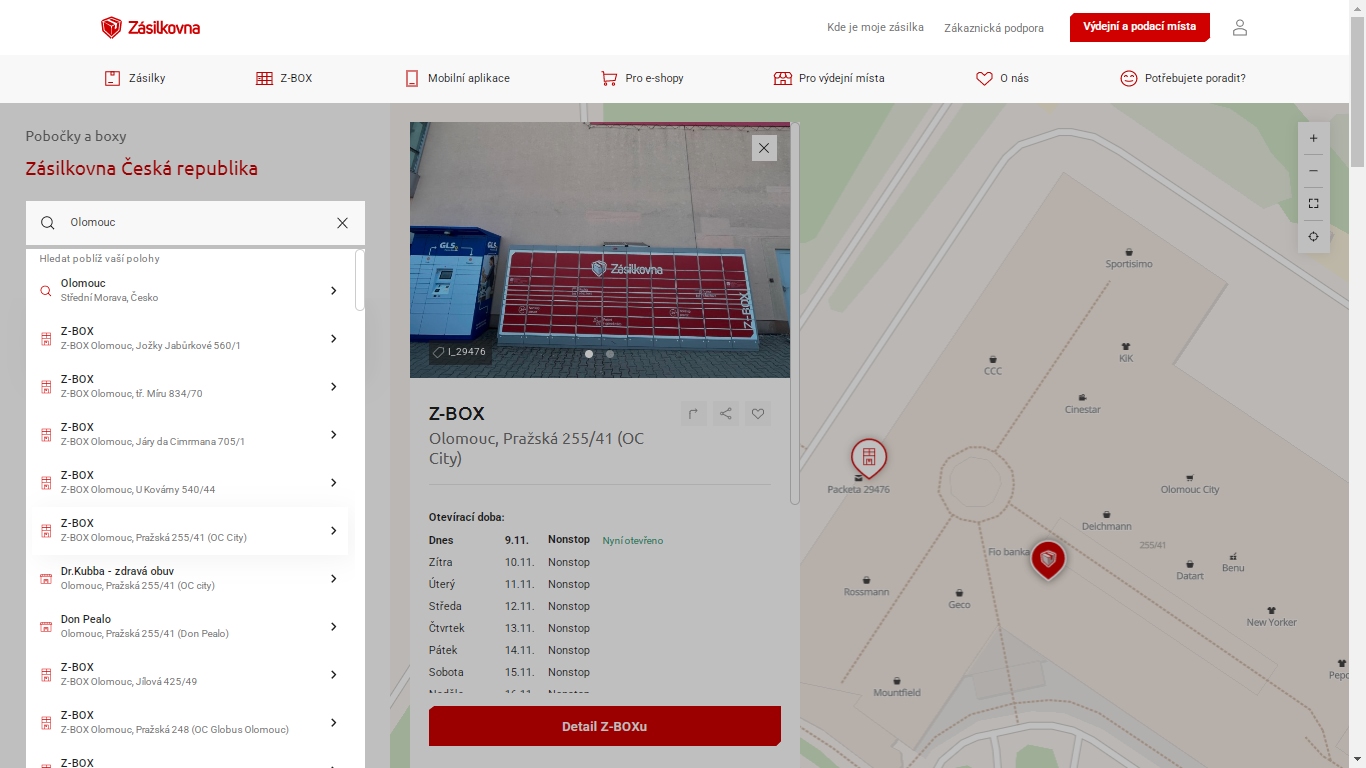Close the Z-BOX detail panel
The width and height of the screenshot is (1366, 768).
764,148
